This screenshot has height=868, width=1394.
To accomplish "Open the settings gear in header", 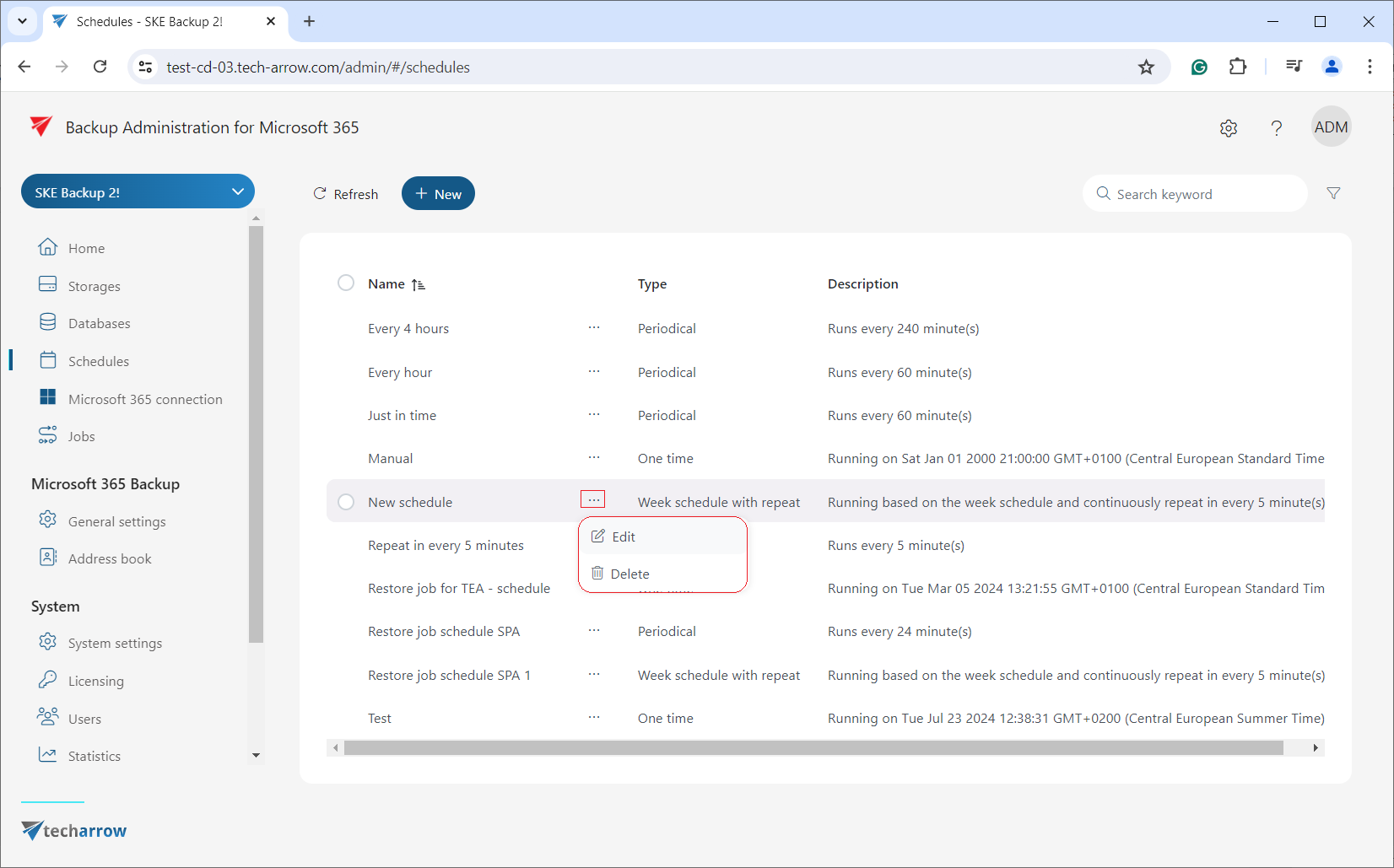I will (1229, 128).
